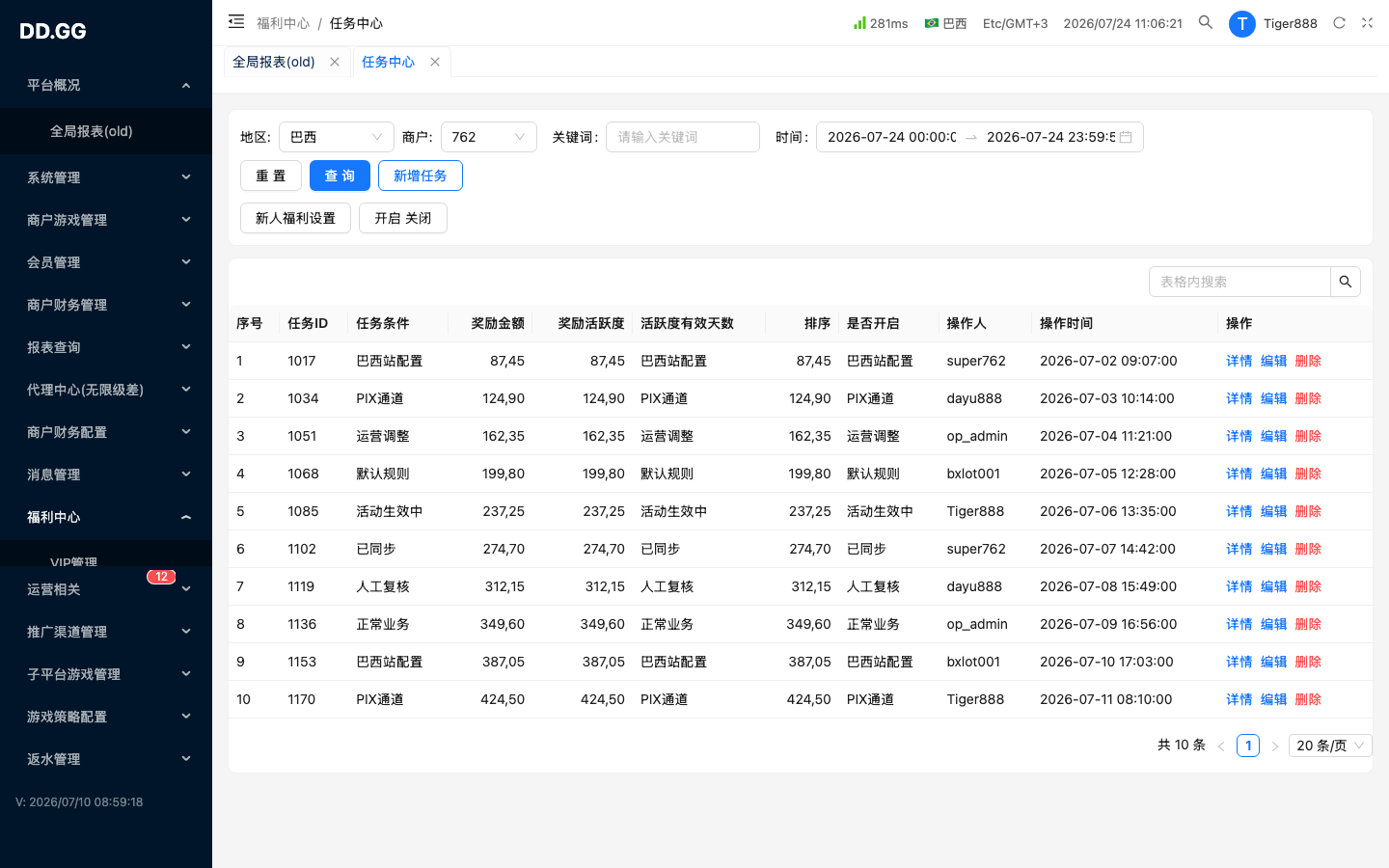
Task: Focus the 请输入关键词 keyword input field
Action: (x=683, y=137)
